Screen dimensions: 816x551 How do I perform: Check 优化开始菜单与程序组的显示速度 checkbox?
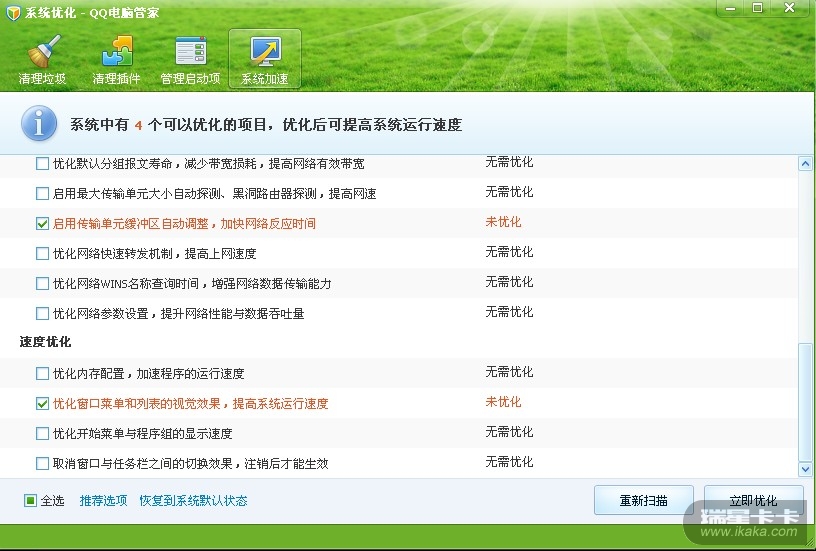(42, 433)
